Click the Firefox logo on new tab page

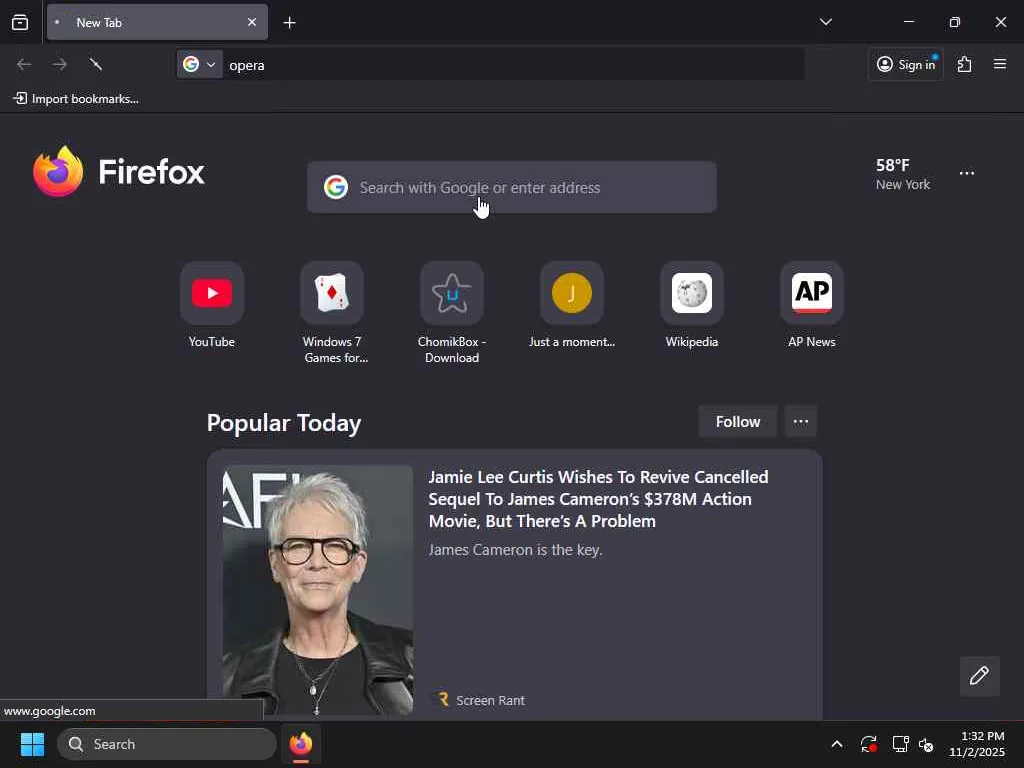(119, 172)
